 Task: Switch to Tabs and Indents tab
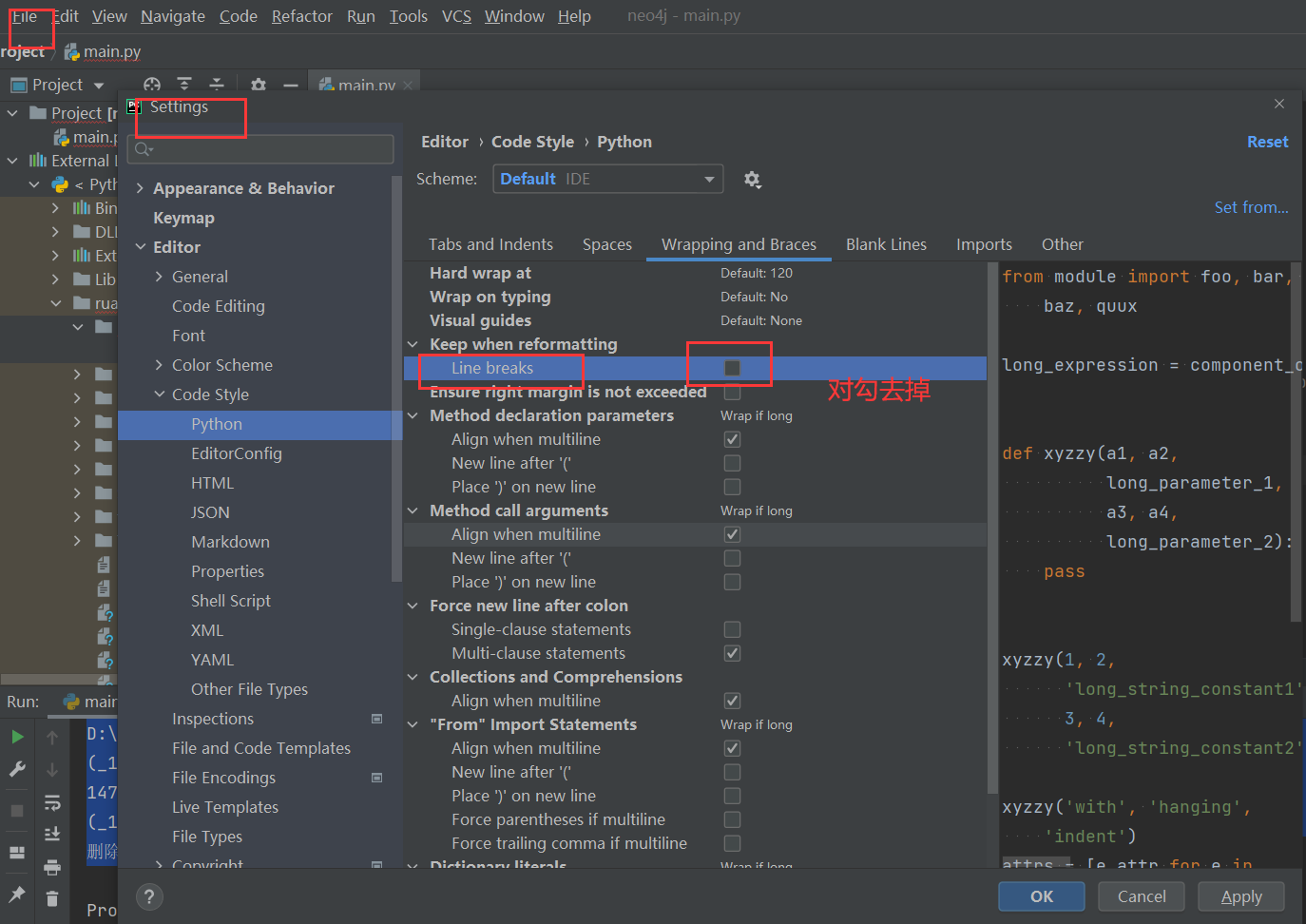[x=490, y=244]
